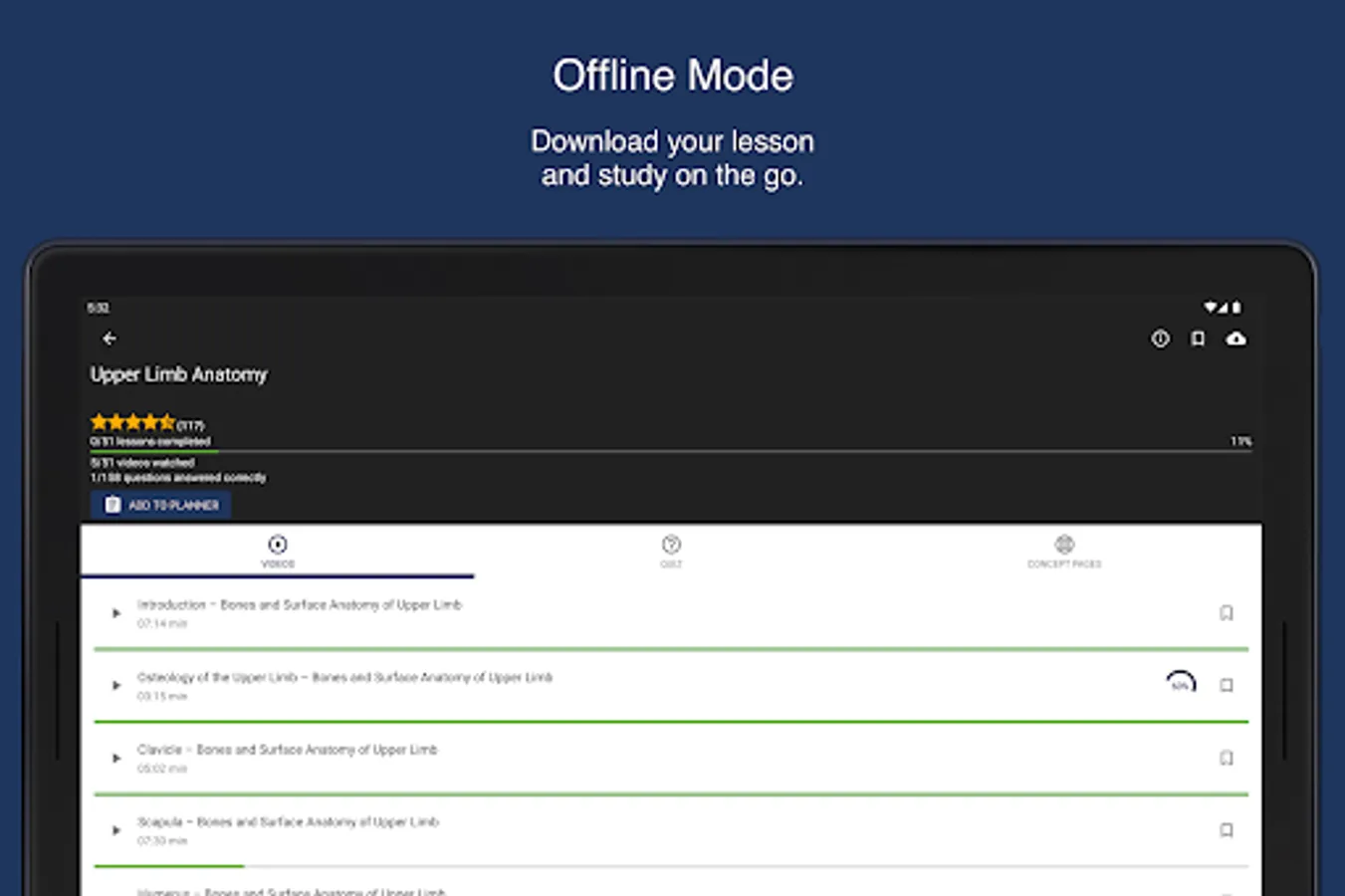This screenshot has height=896, width=1345.
Task: Open the Quiz tab
Action: [671, 551]
